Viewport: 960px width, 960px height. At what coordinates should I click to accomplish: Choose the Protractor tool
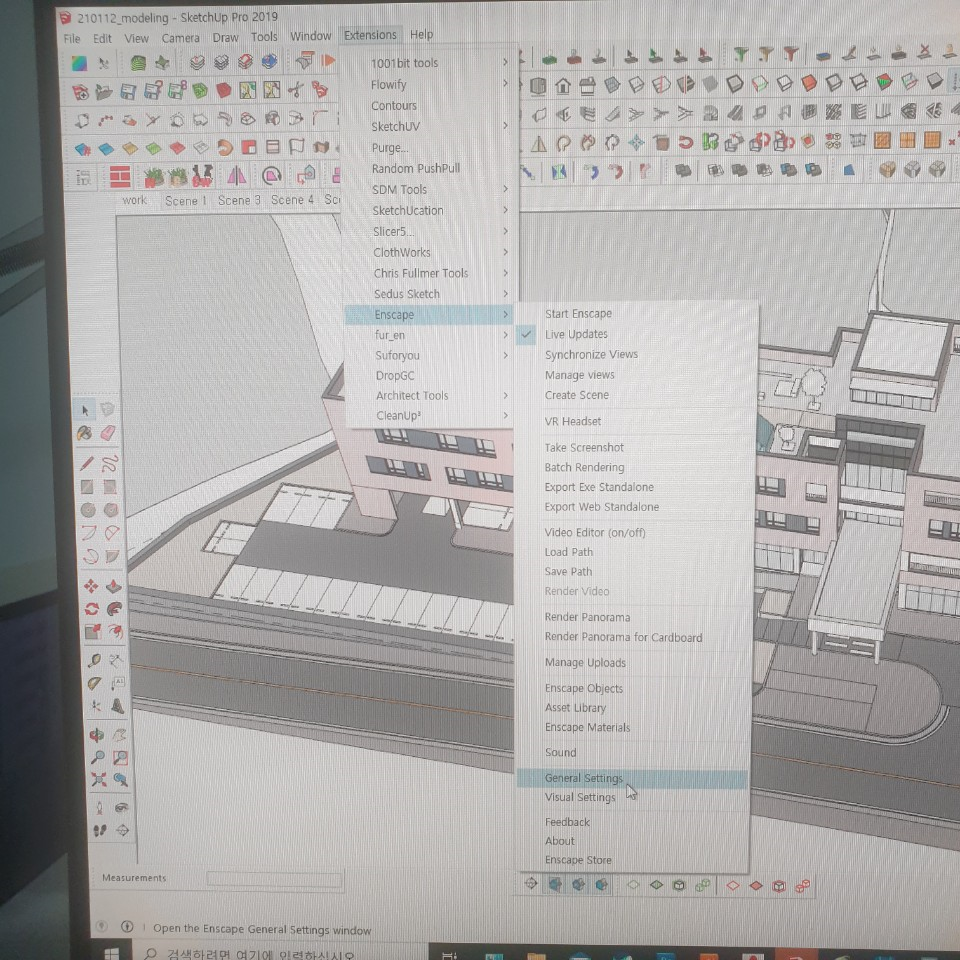pyautogui.click(x=94, y=683)
